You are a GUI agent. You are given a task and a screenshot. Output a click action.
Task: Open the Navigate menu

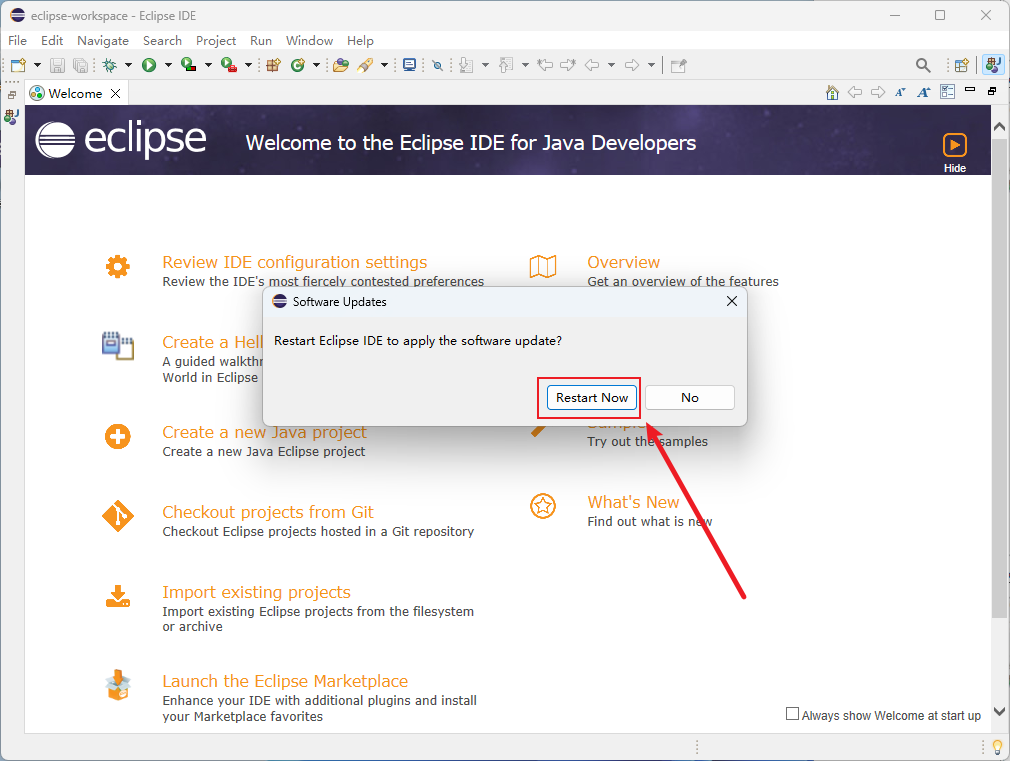(103, 41)
